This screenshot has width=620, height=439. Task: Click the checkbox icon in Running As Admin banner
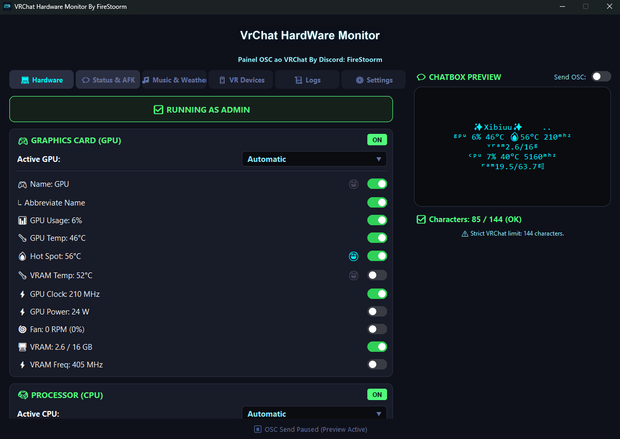(x=158, y=110)
